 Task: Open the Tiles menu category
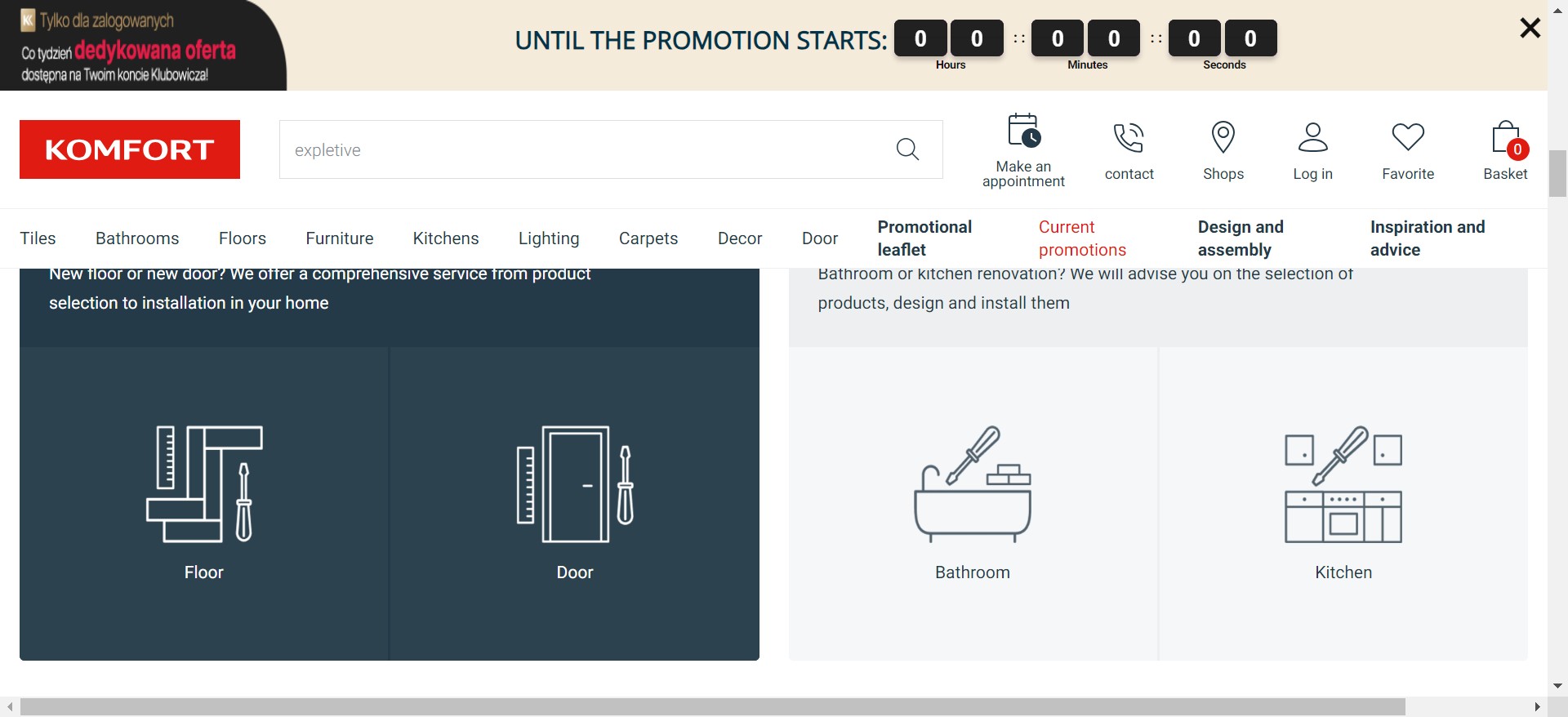tap(38, 238)
